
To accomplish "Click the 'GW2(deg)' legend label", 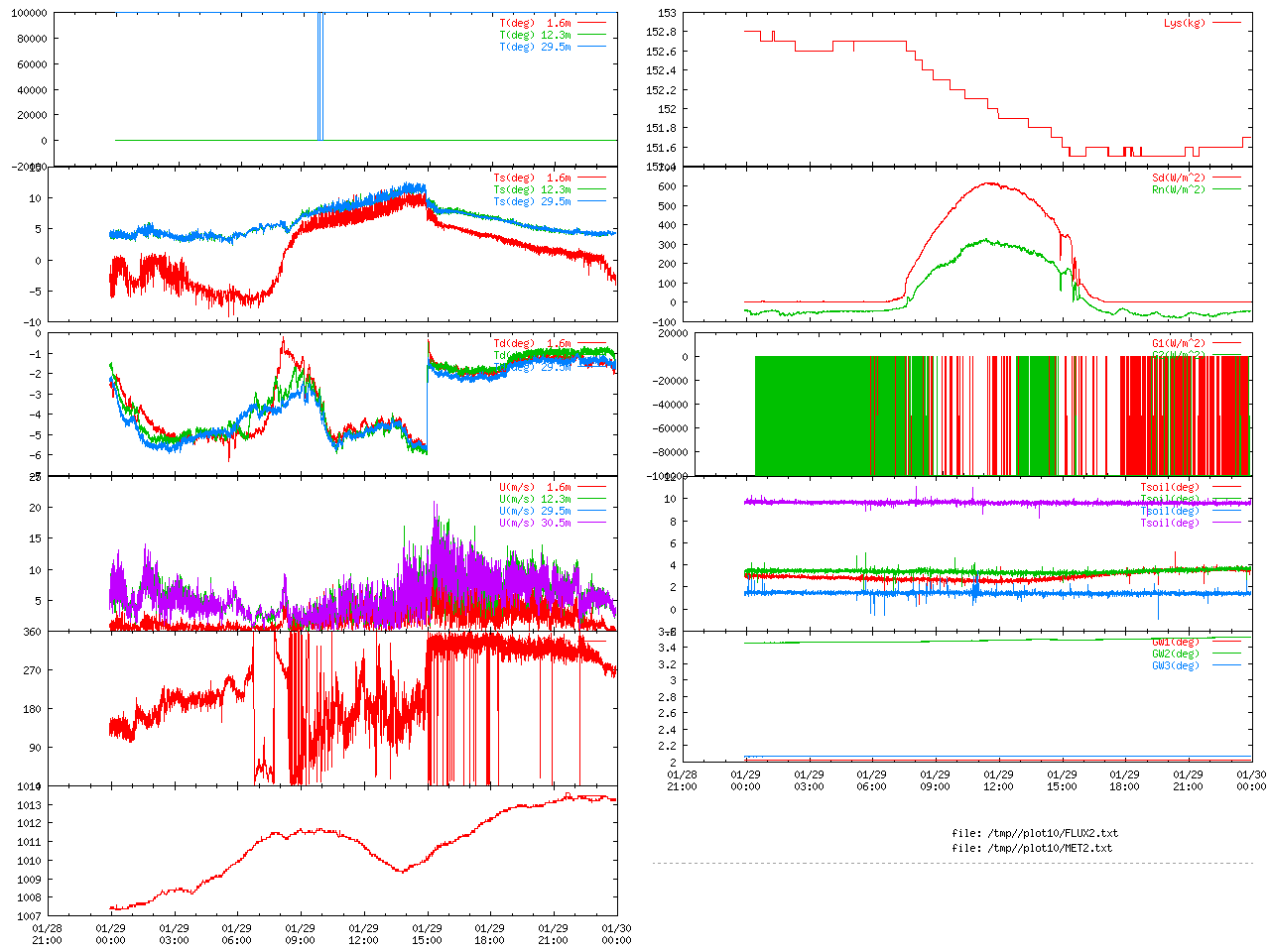I will click(x=1176, y=654).
